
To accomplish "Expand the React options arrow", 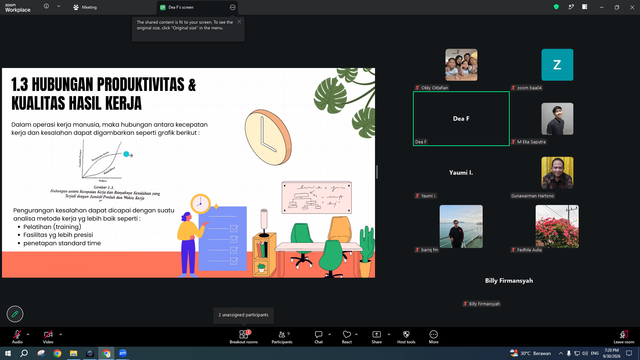I will pos(356,334).
